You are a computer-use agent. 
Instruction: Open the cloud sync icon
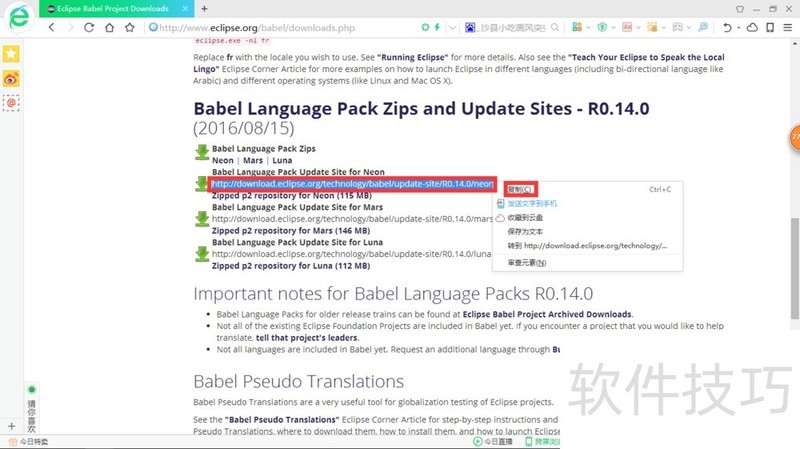[x=752, y=28]
